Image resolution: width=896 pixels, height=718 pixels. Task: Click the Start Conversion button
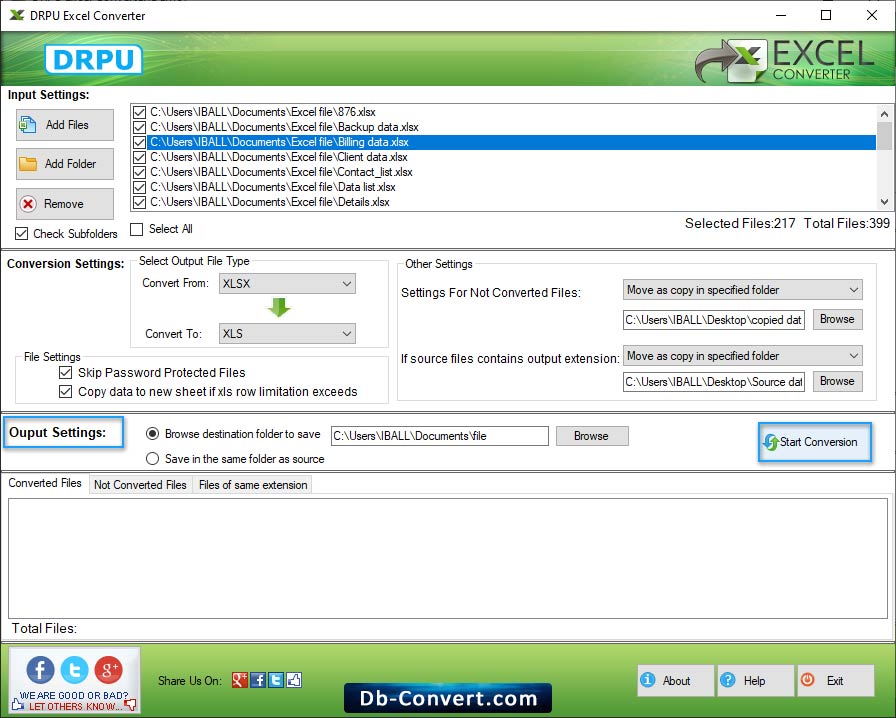coord(815,442)
